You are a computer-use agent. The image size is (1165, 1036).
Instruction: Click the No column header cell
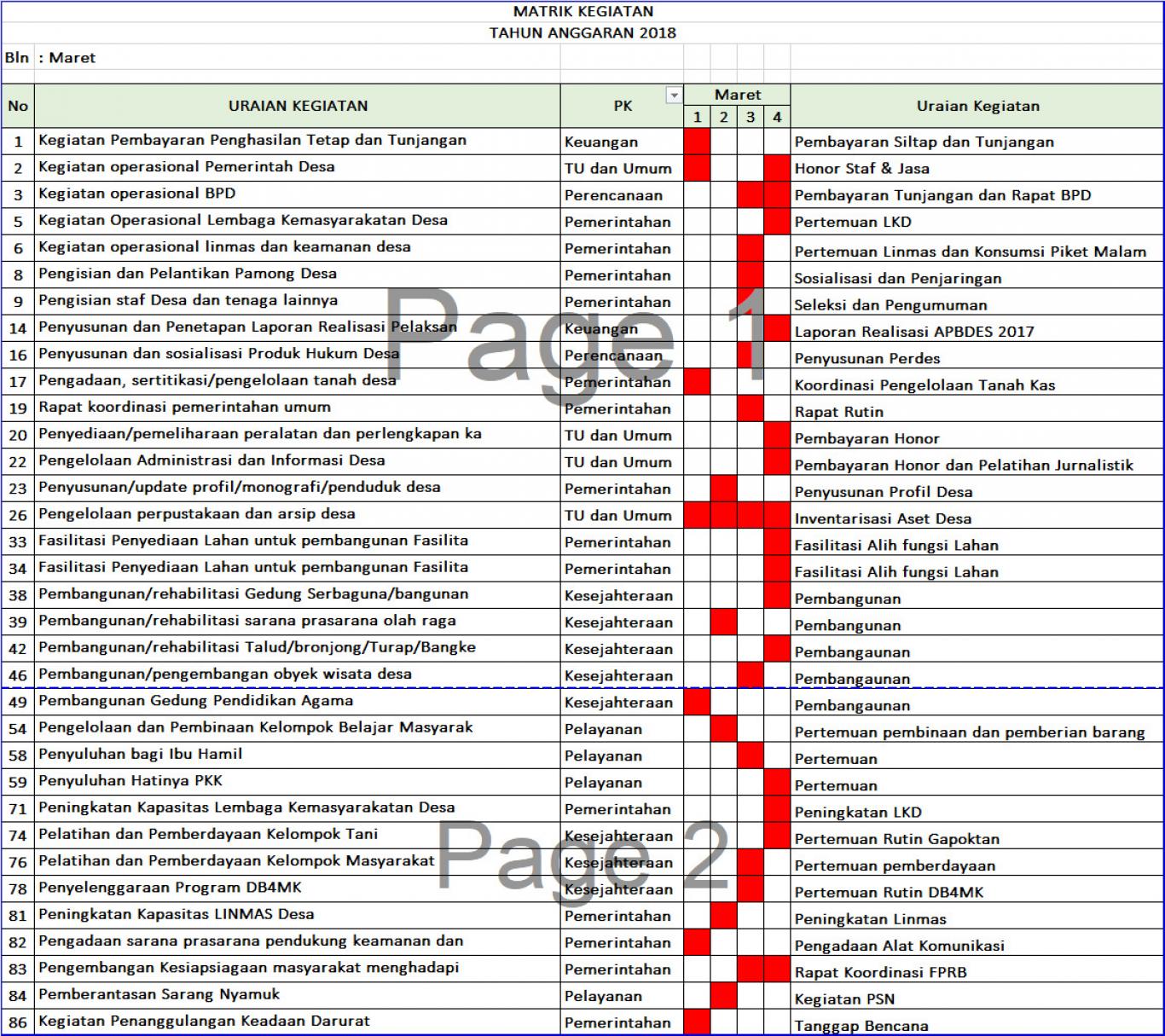point(18,107)
